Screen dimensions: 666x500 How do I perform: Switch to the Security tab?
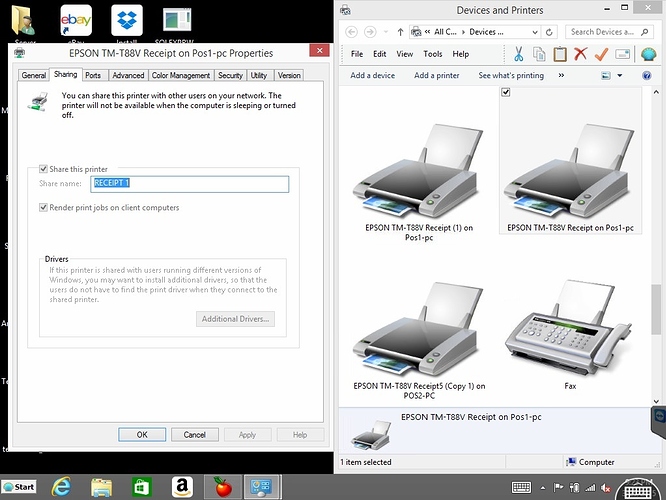(x=230, y=75)
